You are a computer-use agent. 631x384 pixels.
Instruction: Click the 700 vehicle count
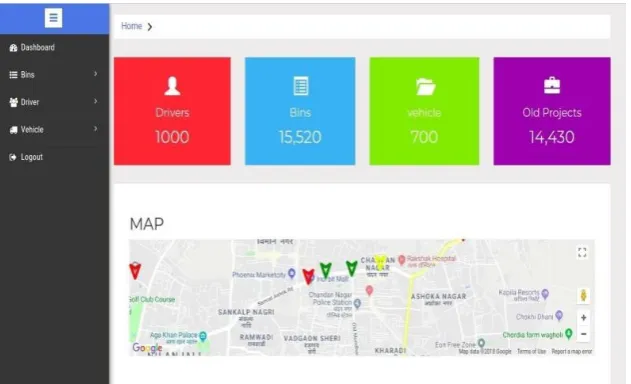pyautogui.click(x=424, y=137)
